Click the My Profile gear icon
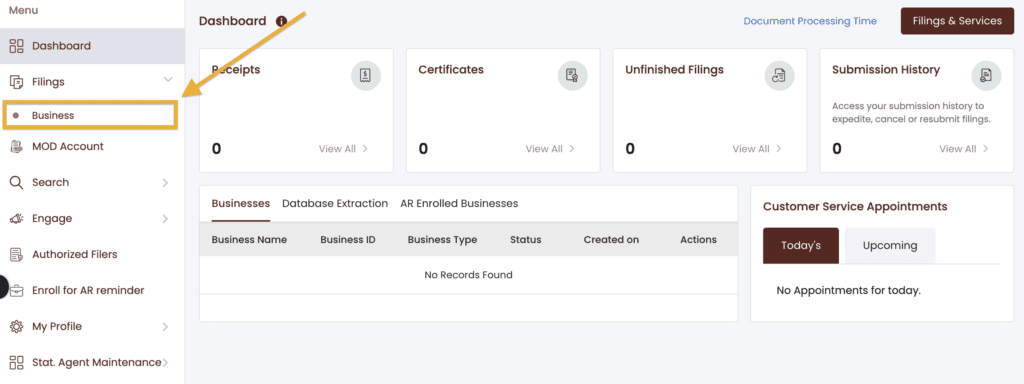Image resolution: width=1024 pixels, height=384 pixels. [16, 327]
